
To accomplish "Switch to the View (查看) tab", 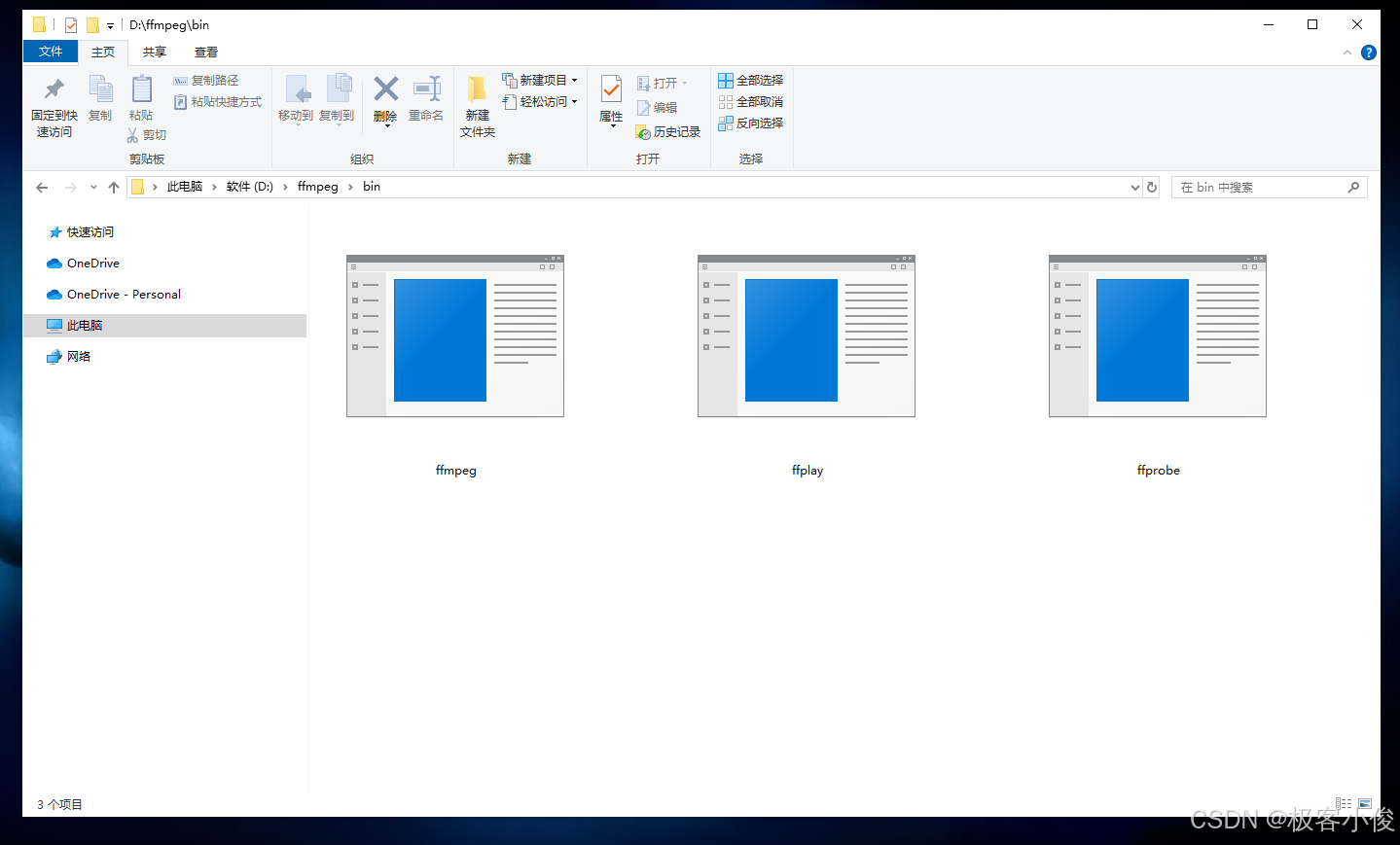I will coord(206,53).
